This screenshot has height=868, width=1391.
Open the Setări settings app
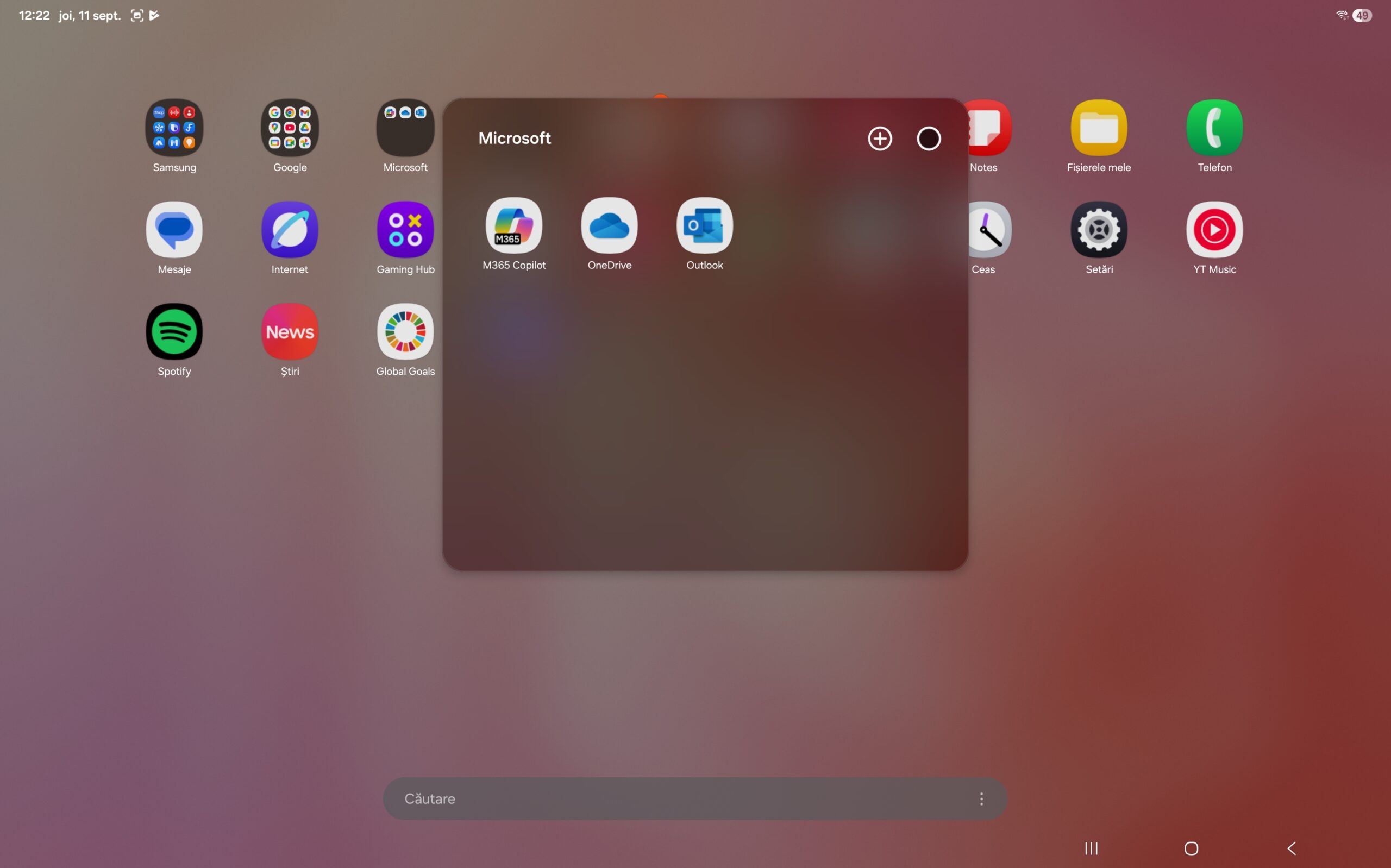(1098, 230)
